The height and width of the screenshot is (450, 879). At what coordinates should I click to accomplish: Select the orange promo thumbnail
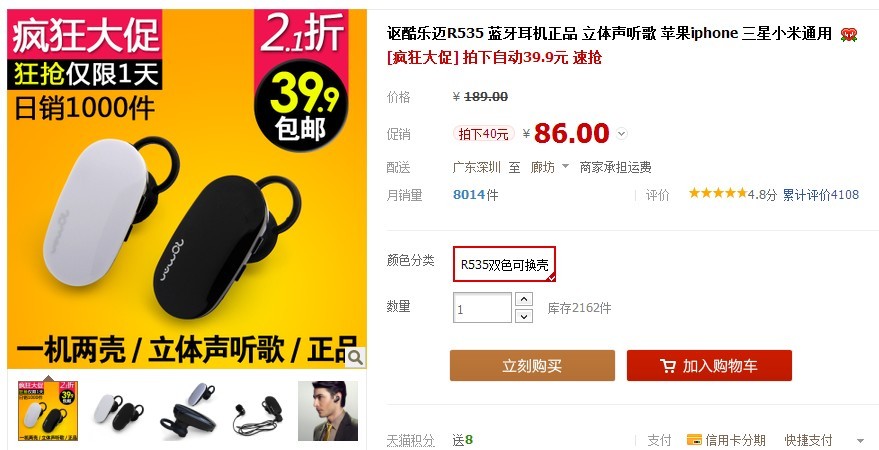(48, 411)
